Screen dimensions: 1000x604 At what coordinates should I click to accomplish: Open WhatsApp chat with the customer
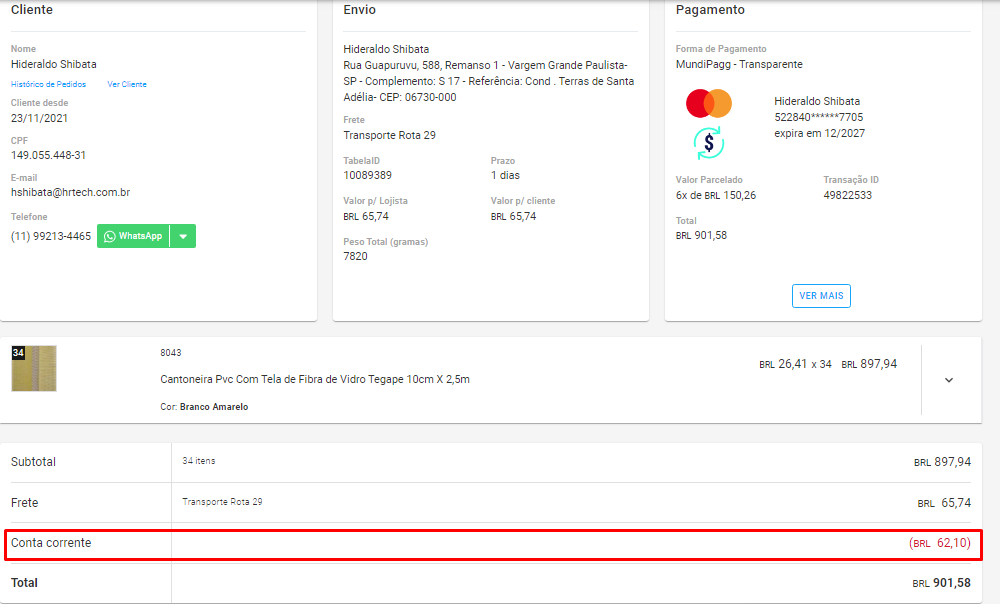tap(134, 236)
